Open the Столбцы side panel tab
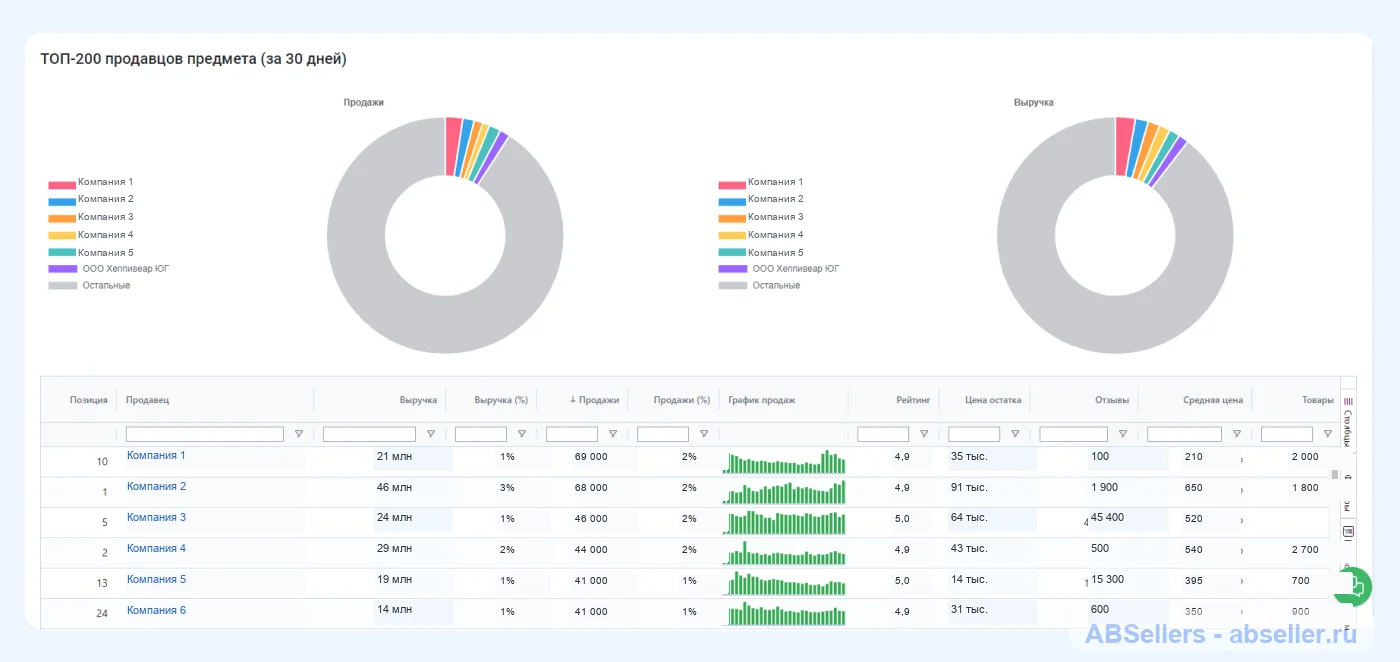This screenshot has height=662, width=1400. click(1347, 422)
